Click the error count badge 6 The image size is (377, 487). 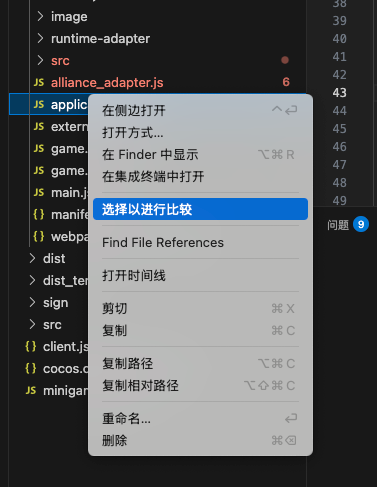coord(286,82)
